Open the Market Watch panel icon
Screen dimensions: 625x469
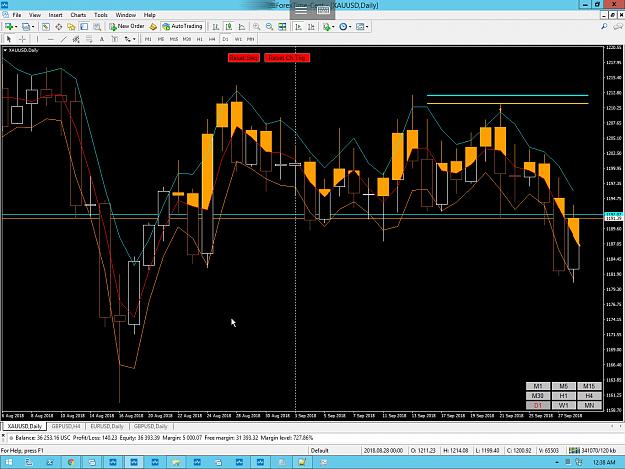click(x=46, y=27)
